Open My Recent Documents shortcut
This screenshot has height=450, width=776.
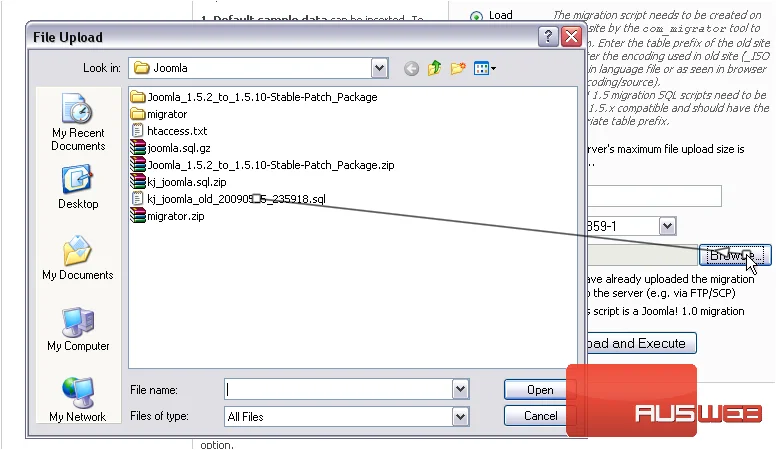78,122
